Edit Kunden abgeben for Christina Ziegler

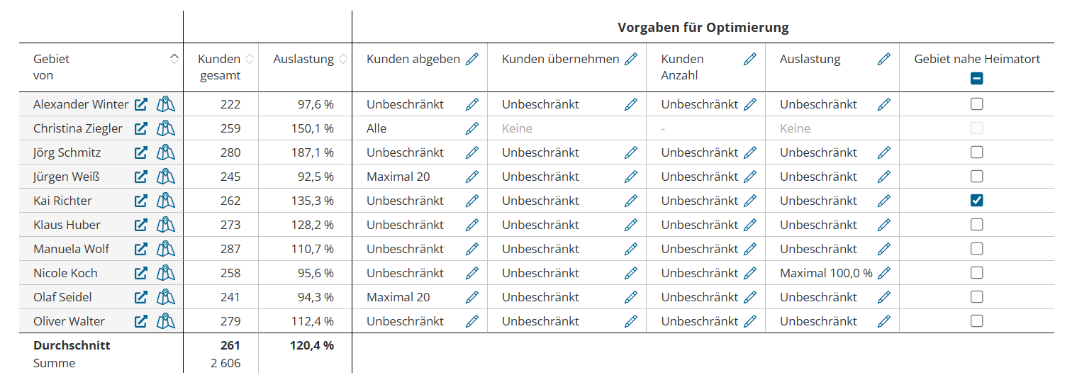(472, 129)
